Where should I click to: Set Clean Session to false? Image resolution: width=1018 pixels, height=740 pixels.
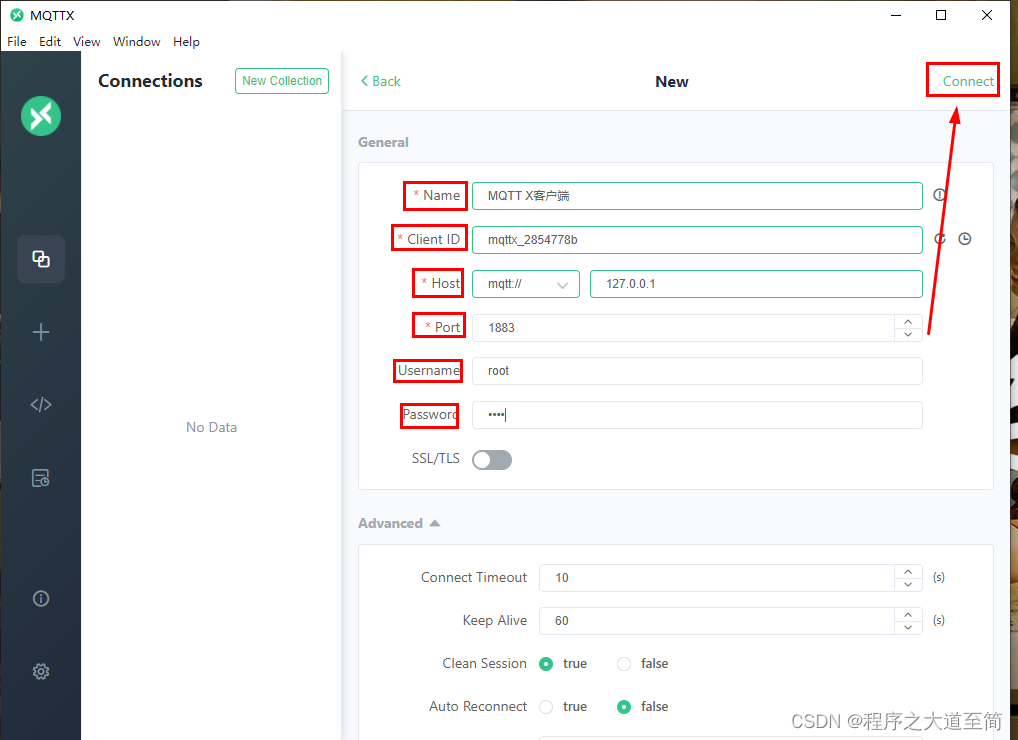624,663
